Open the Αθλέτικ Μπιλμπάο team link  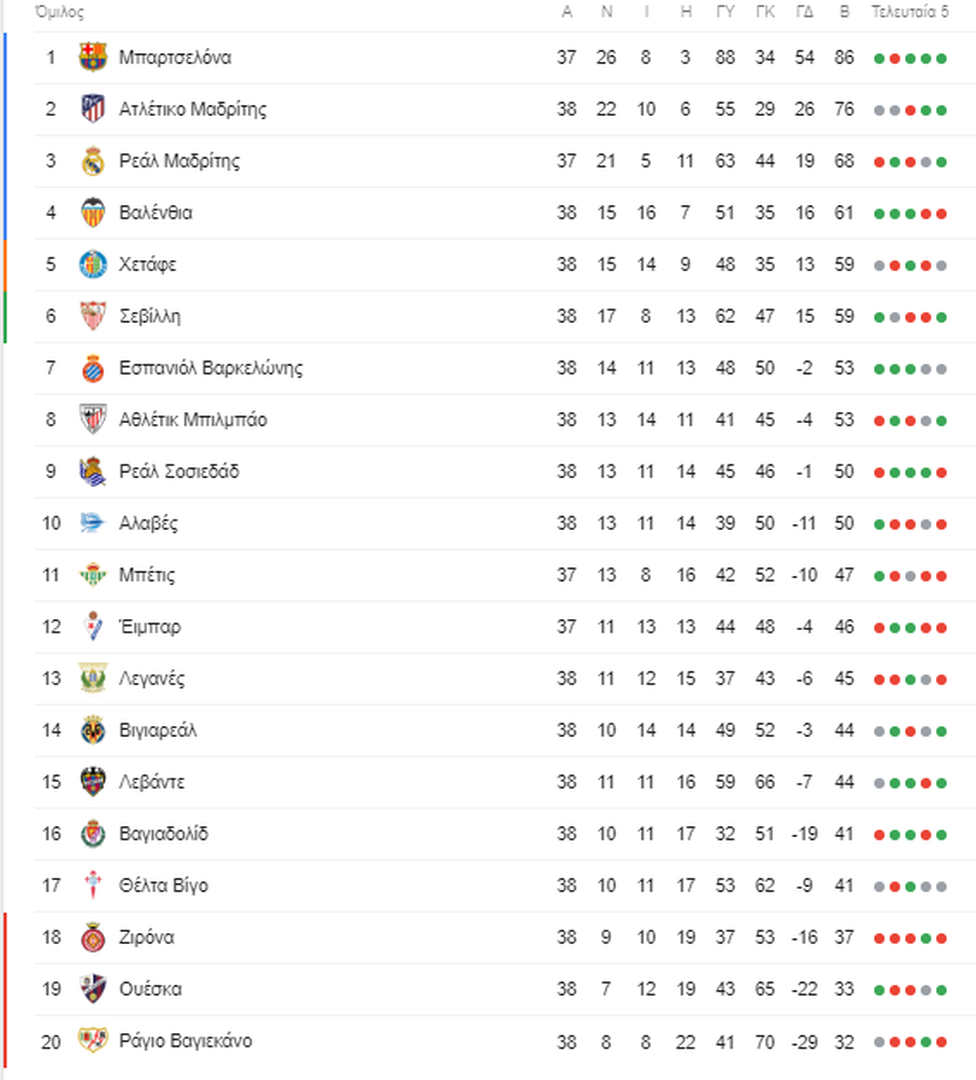click(x=193, y=419)
